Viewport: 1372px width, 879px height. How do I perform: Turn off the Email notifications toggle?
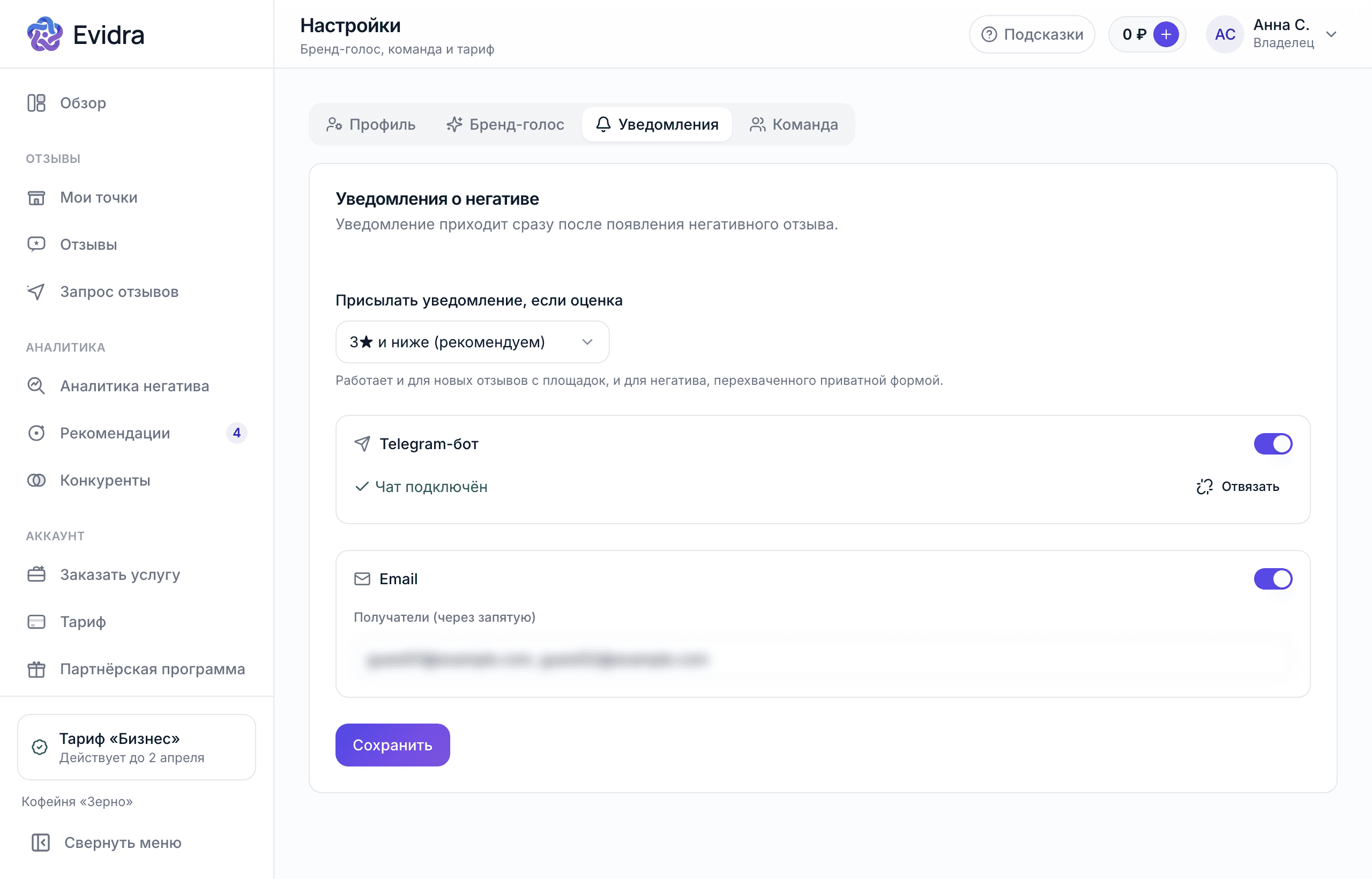[1273, 579]
